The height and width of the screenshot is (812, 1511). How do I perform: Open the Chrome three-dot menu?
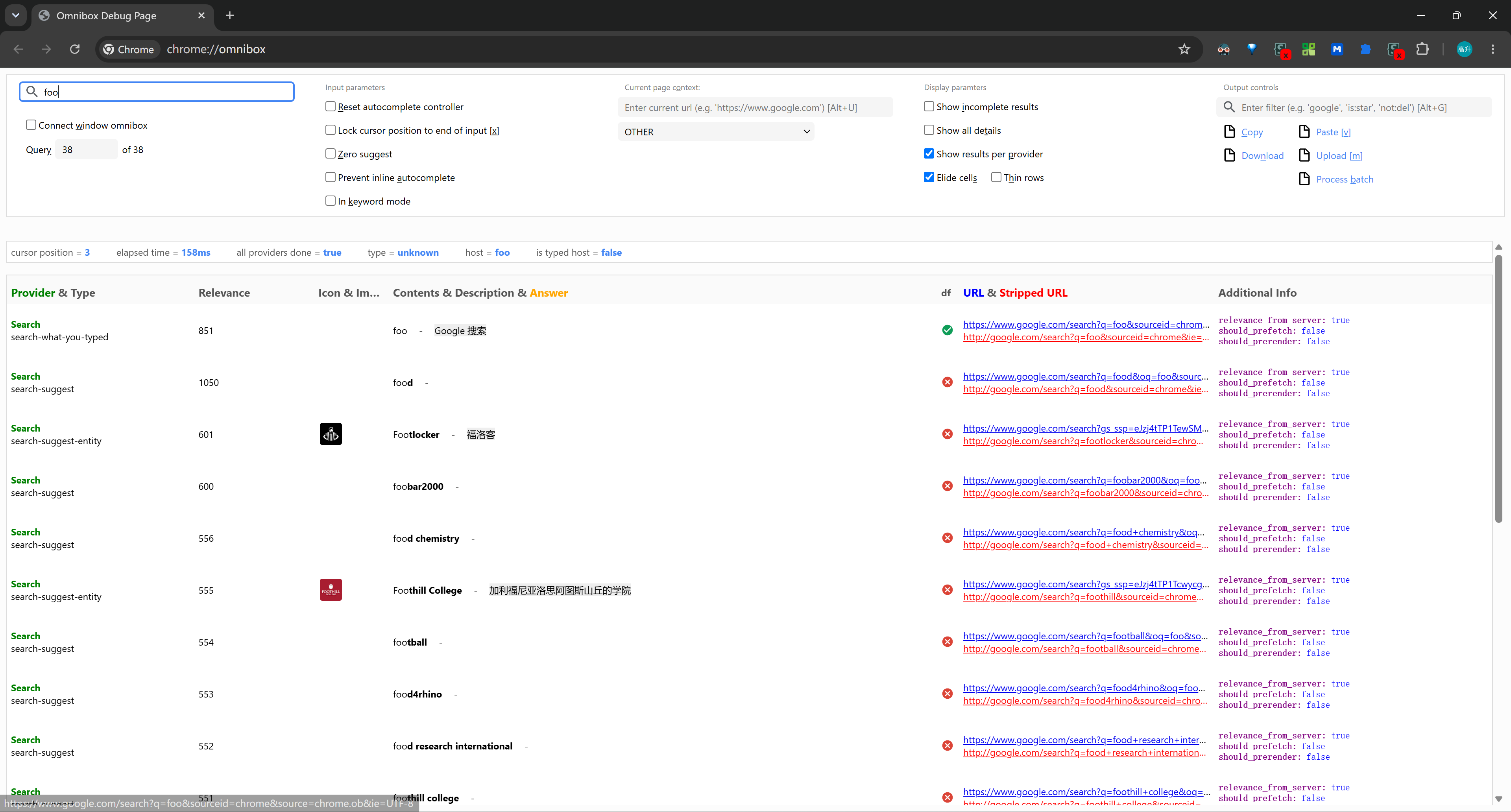(x=1493, y=49)
